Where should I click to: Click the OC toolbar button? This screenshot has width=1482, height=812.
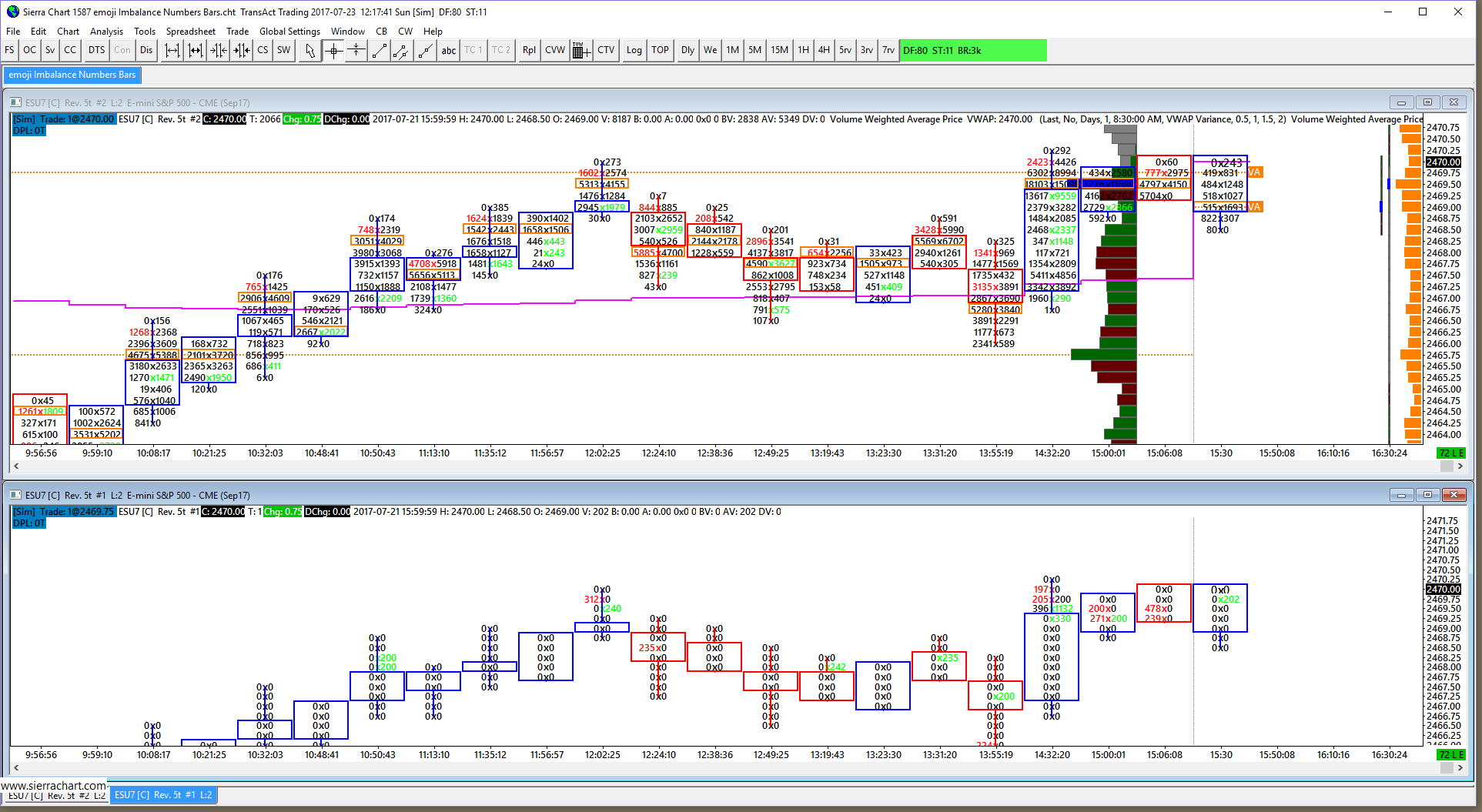point(29,50)
